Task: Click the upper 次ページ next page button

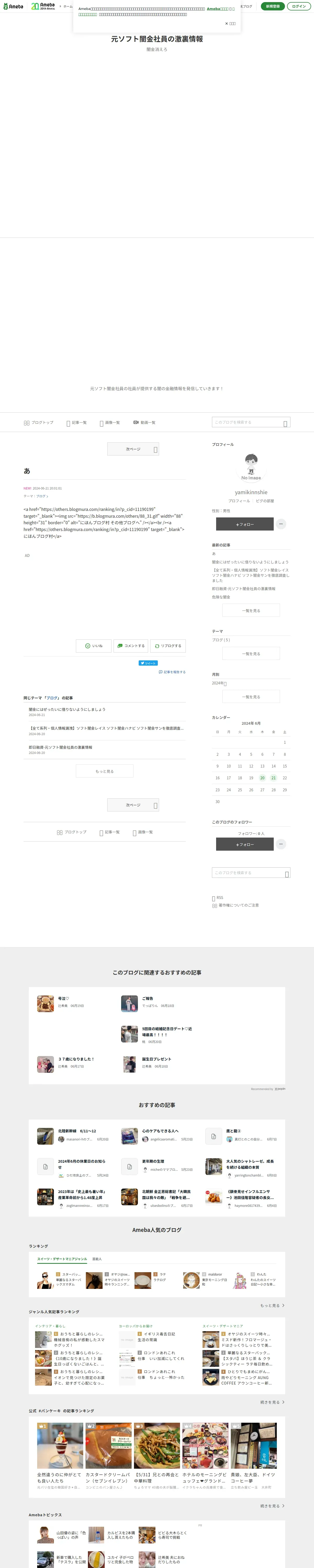Action: 133,449
